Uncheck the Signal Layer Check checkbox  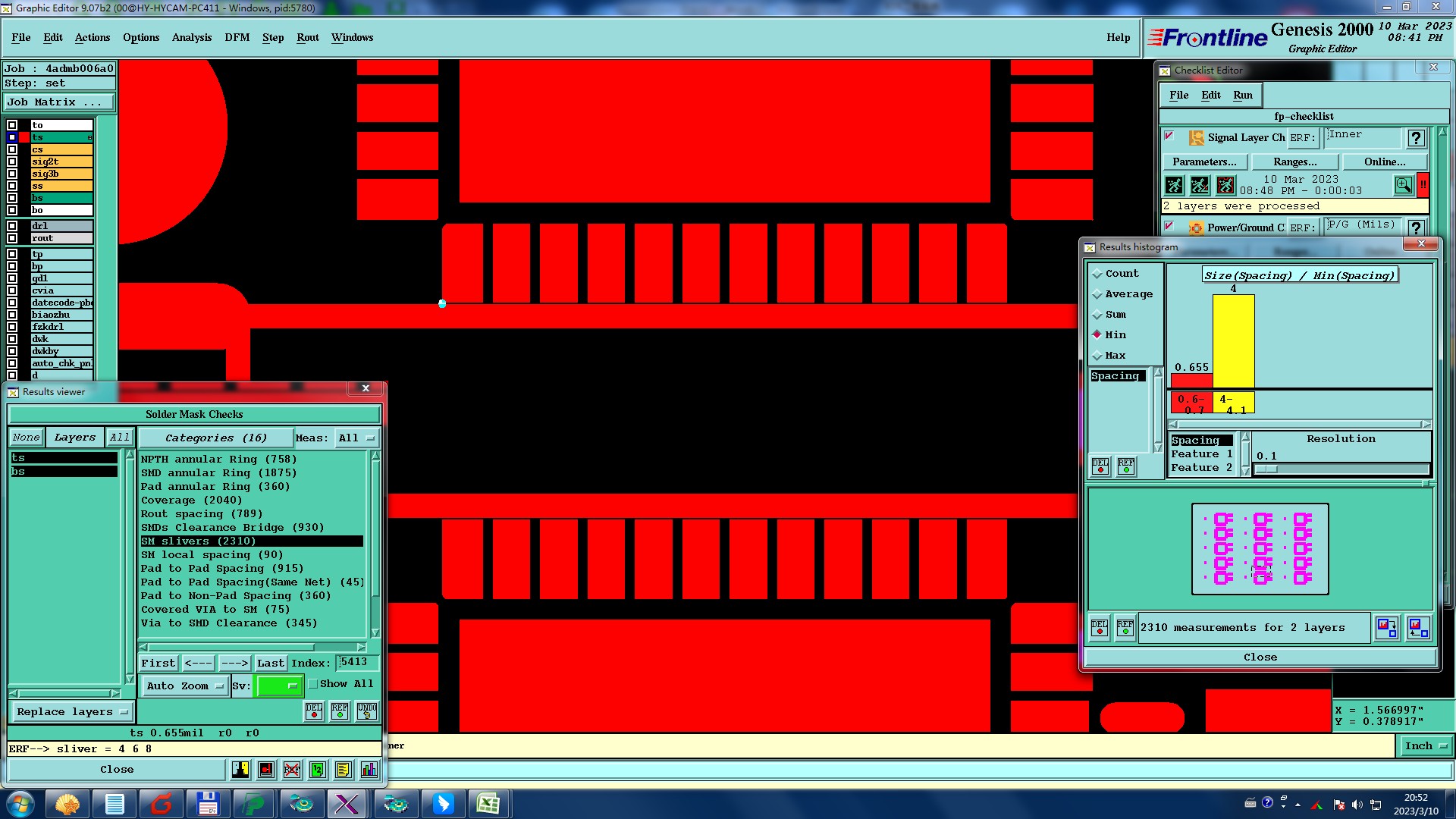(x=1169, y=136)
